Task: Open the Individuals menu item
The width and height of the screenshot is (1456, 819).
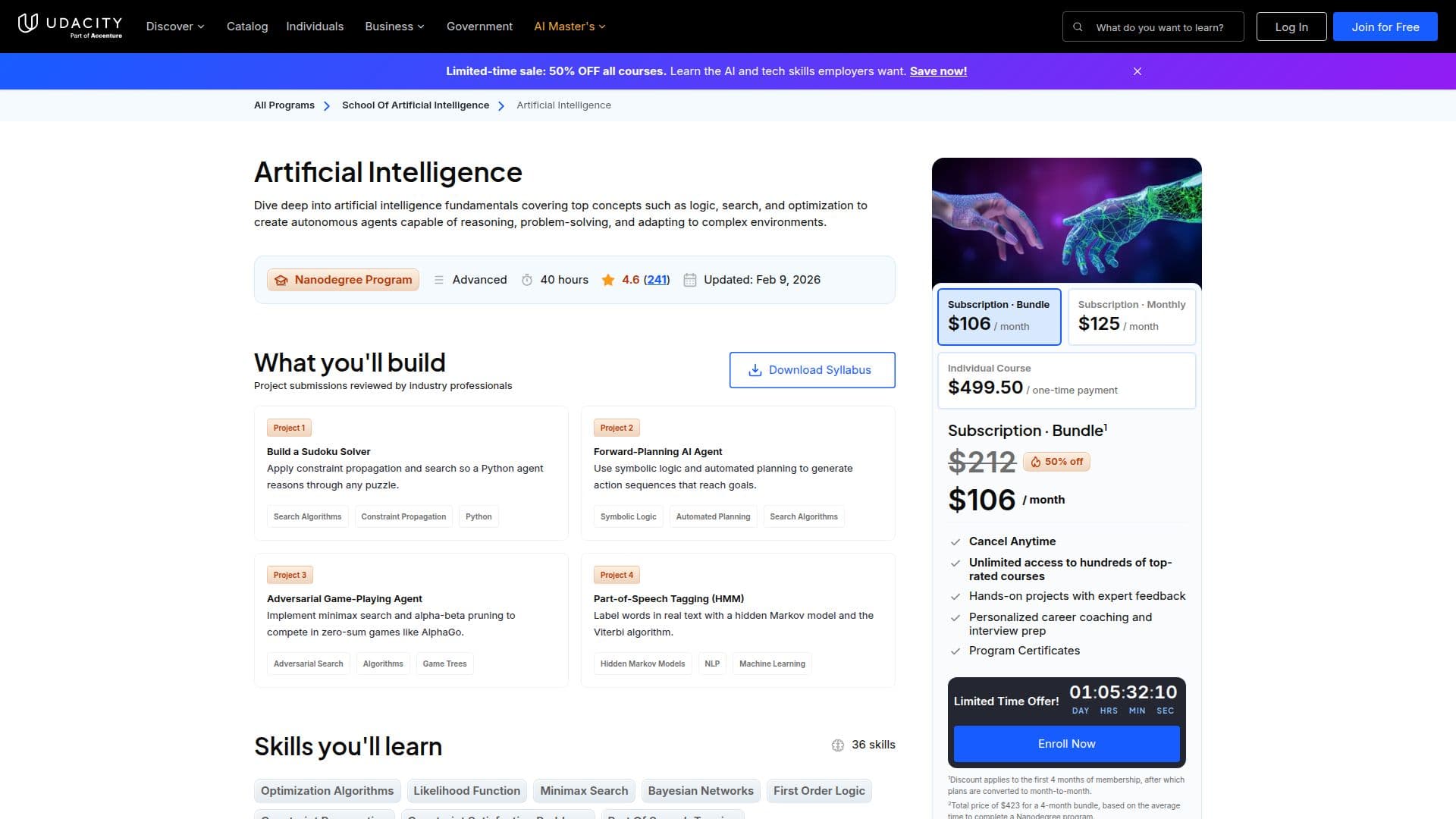Action: (315, 27)
